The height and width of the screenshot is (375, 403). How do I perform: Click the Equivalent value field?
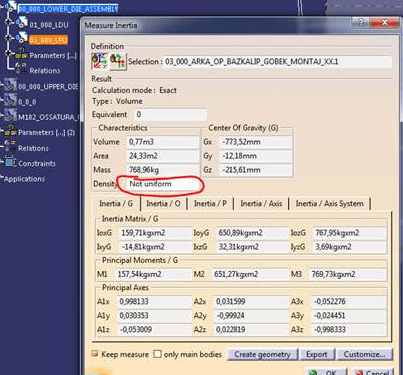pos(170,115)
